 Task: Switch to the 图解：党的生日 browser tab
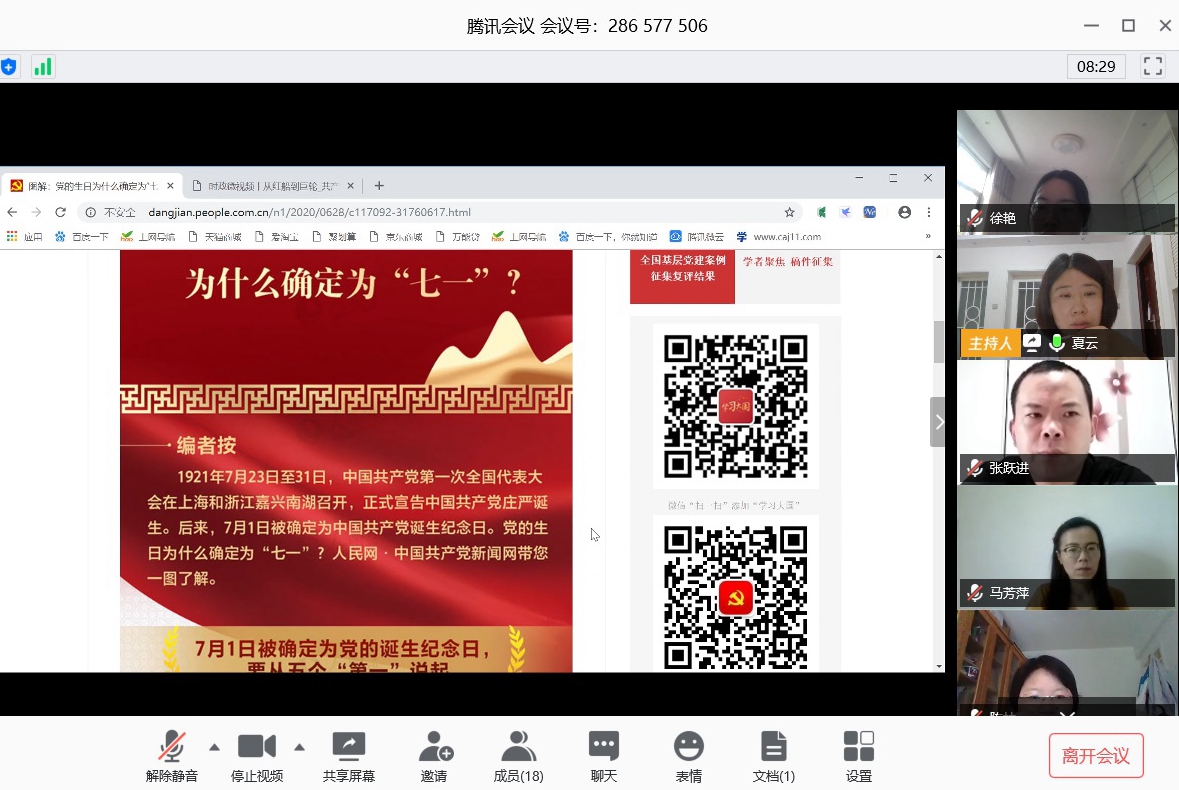click(91, 186)
